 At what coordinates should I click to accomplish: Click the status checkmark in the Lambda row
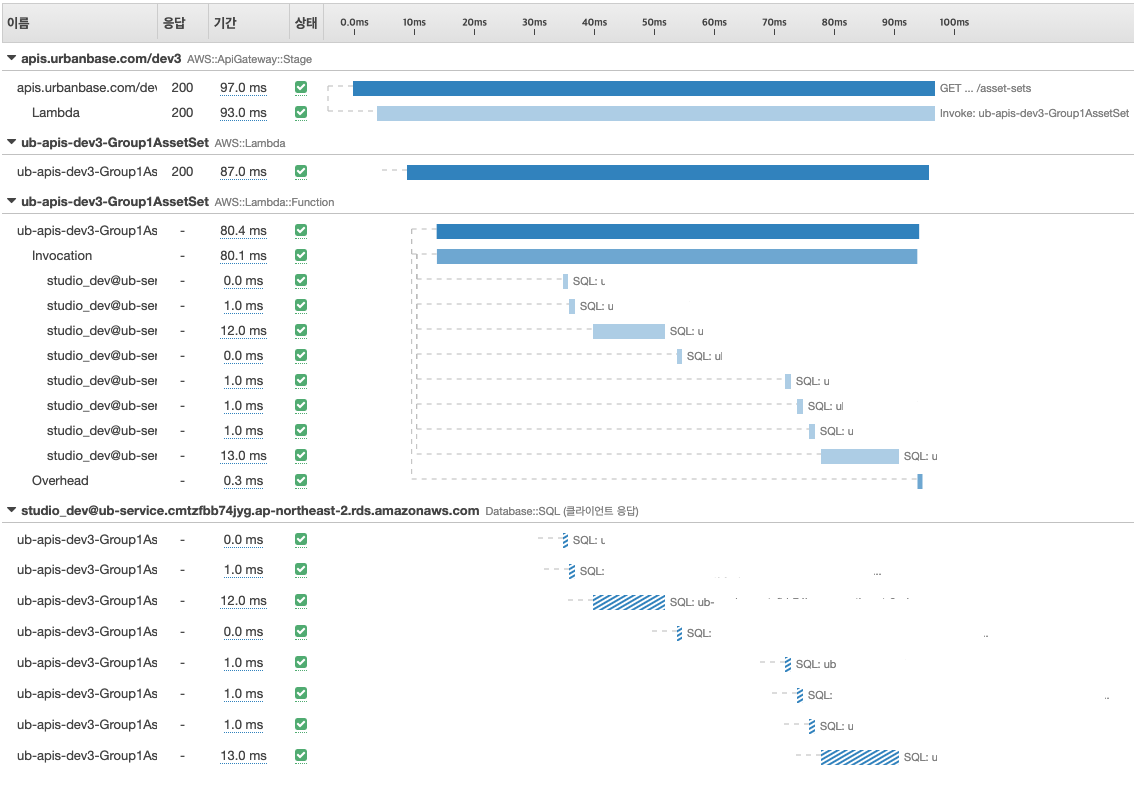point(301,113)
